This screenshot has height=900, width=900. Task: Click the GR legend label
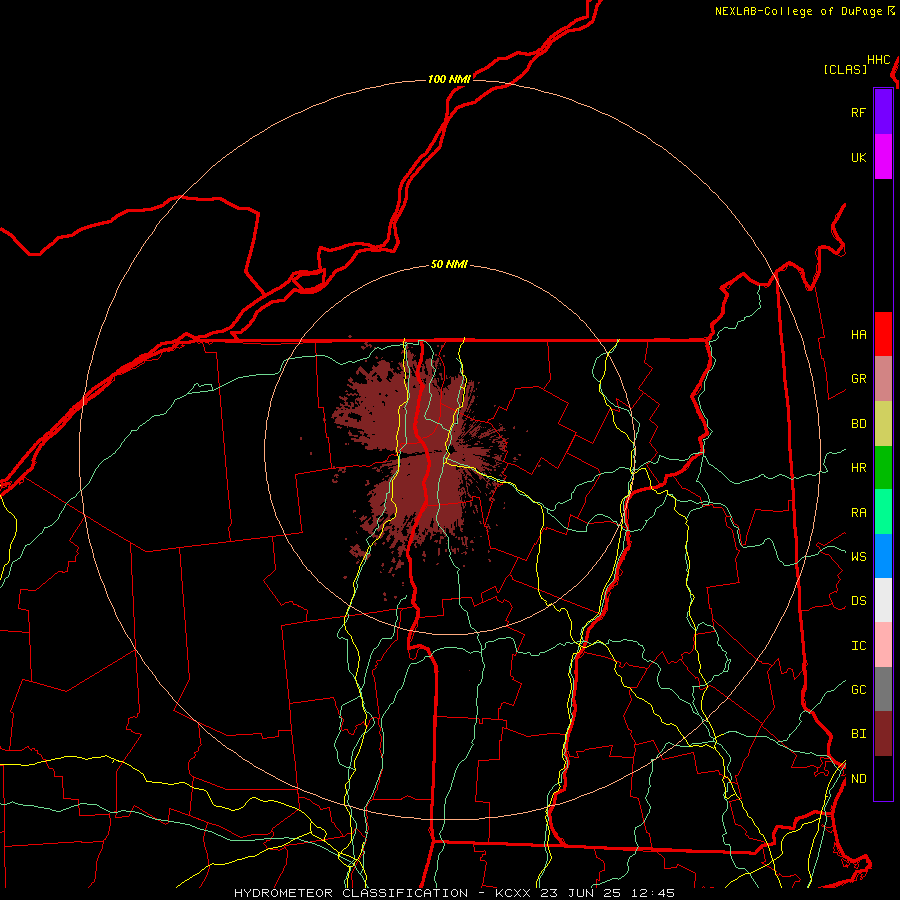click(x=858, y=379)
